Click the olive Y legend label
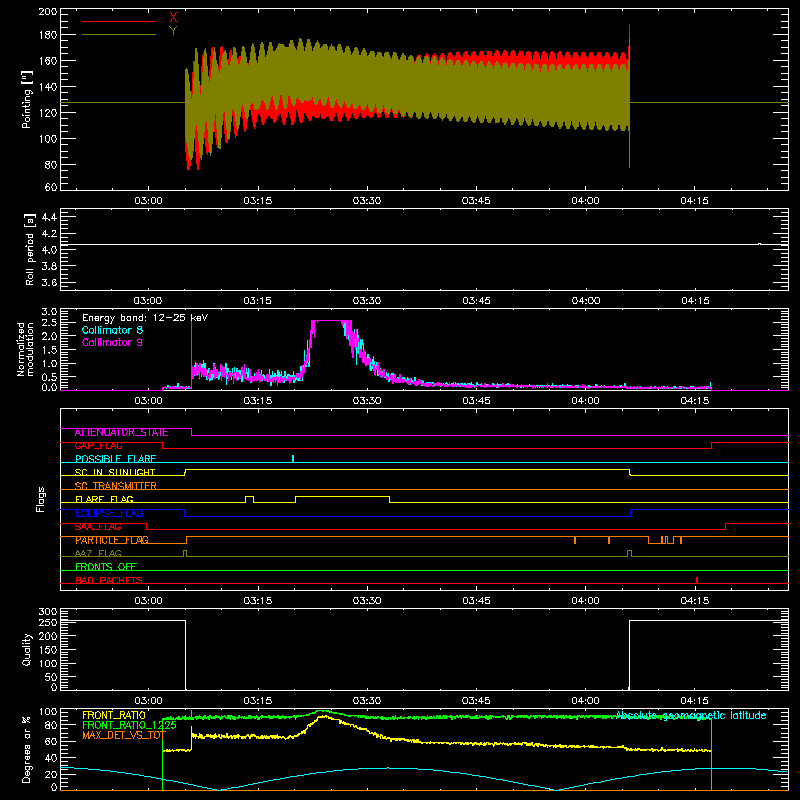This screenshot has height=800, width=800. tap(173, 31)
